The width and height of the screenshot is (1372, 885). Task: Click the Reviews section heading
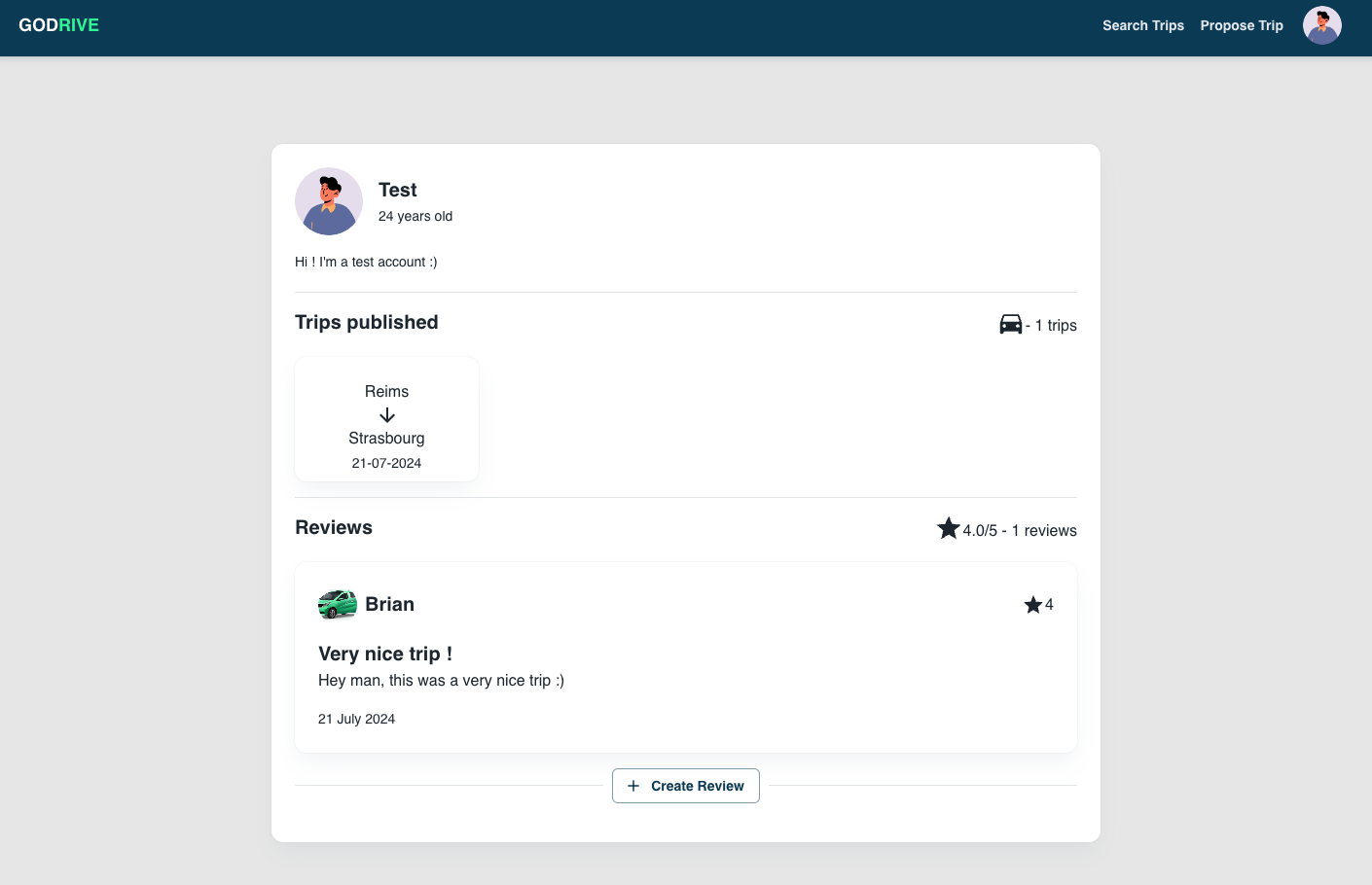pyautogui.click(x=333, y=527)
